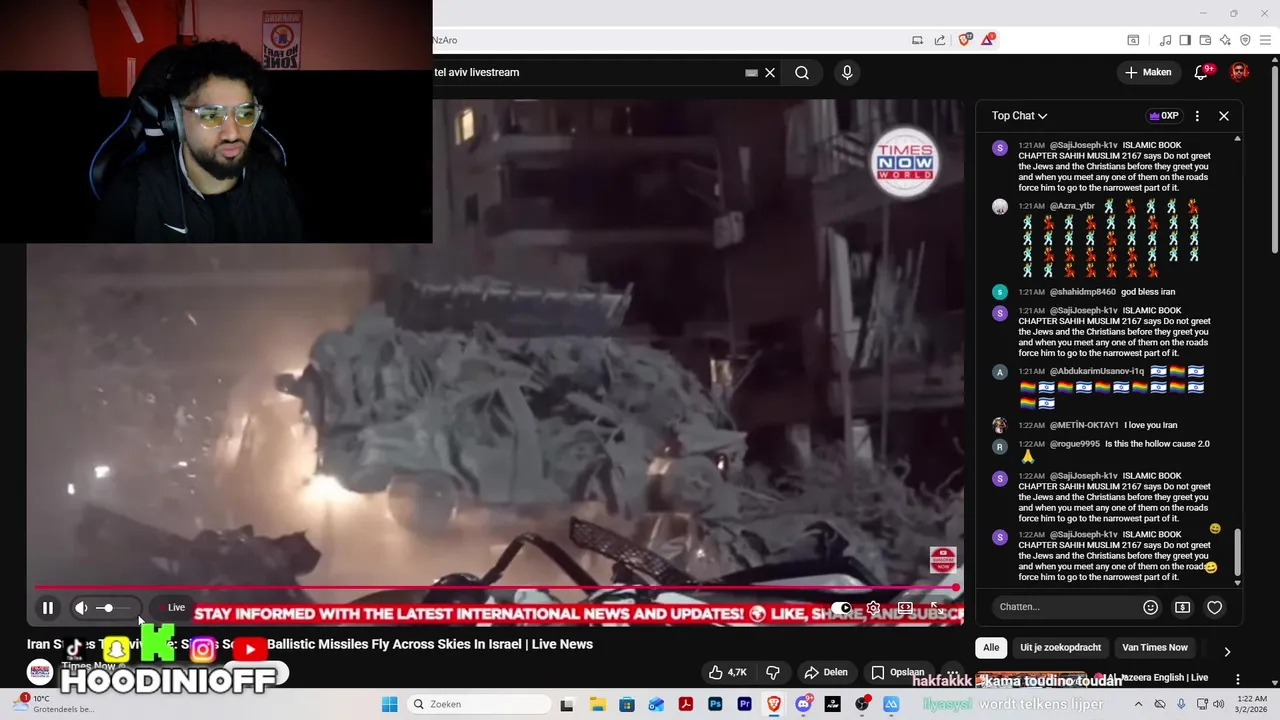1280x720 pixels.
Task: Open the chat emoji picker
Action: point(1150,607)
